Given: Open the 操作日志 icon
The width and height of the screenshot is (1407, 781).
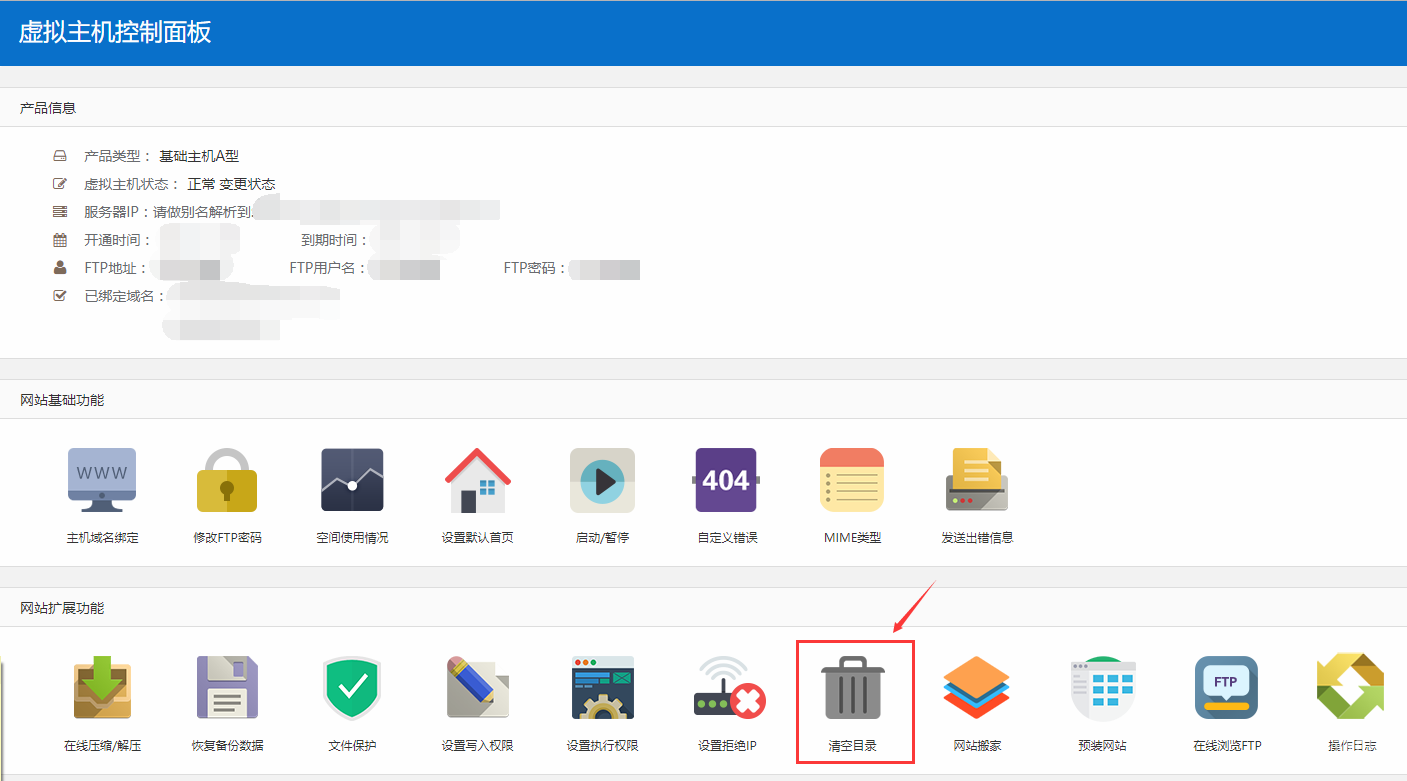Looking at the screenshot, I should (1351, 688).
